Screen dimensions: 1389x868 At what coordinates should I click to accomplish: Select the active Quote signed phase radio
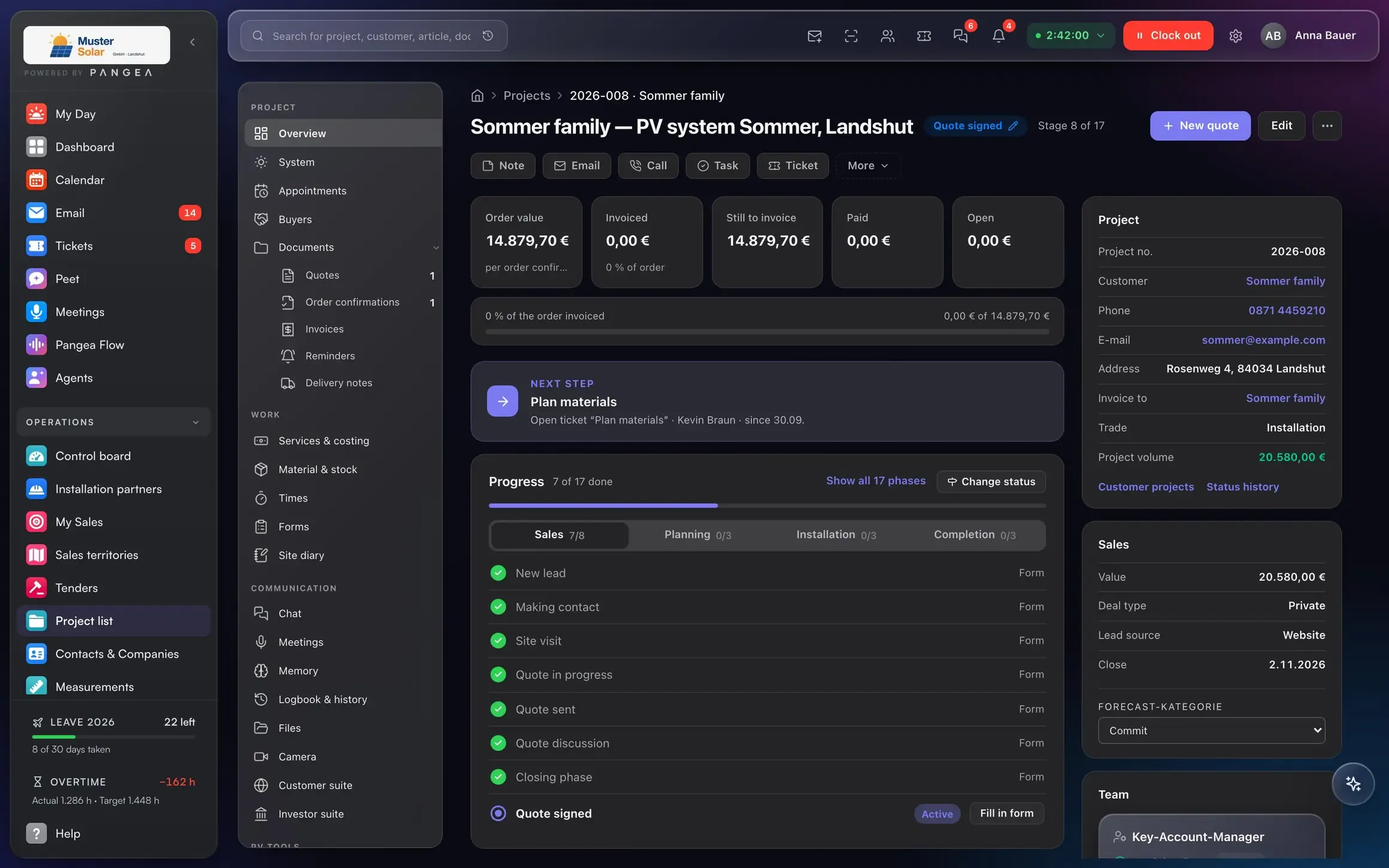(498, 814)
